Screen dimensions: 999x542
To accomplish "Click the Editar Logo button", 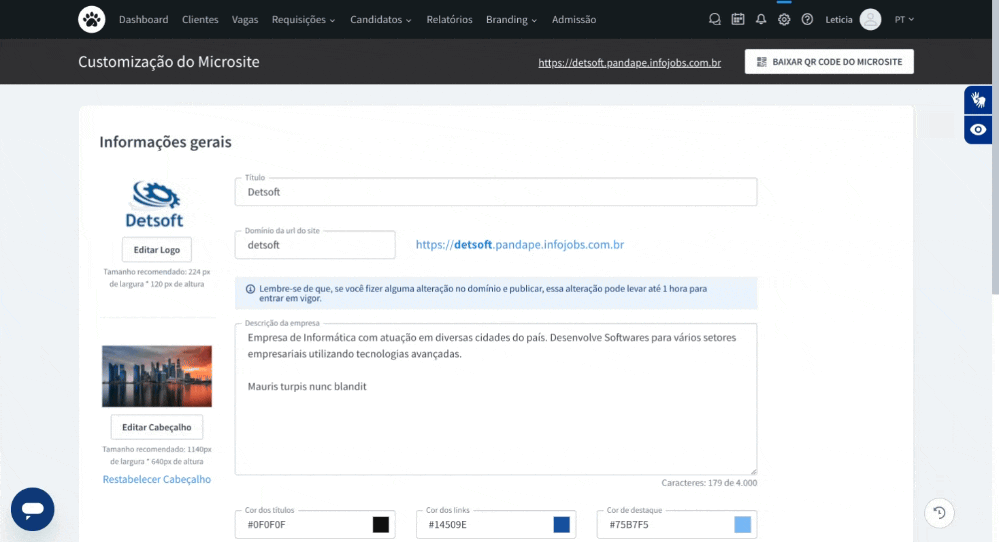I will click(x=157, y=250).
